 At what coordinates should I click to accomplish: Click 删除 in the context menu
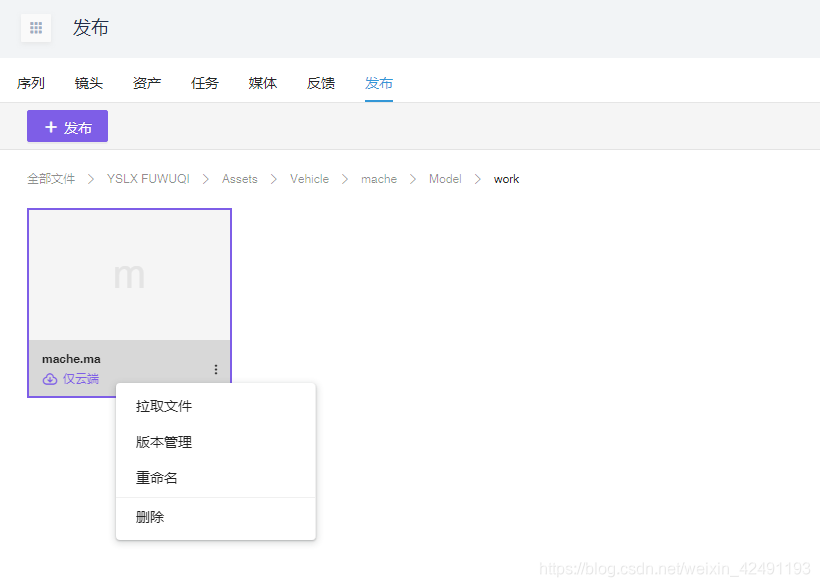(x=215, y=517)
